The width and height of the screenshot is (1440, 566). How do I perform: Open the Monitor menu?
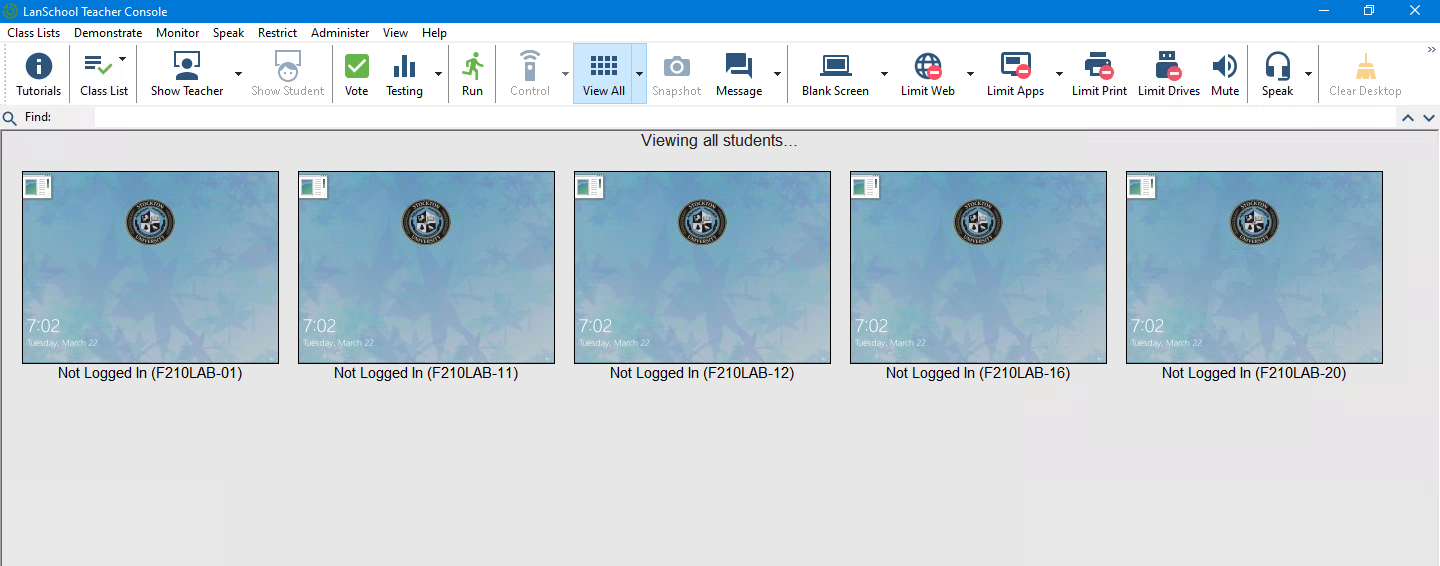(178, 33)
